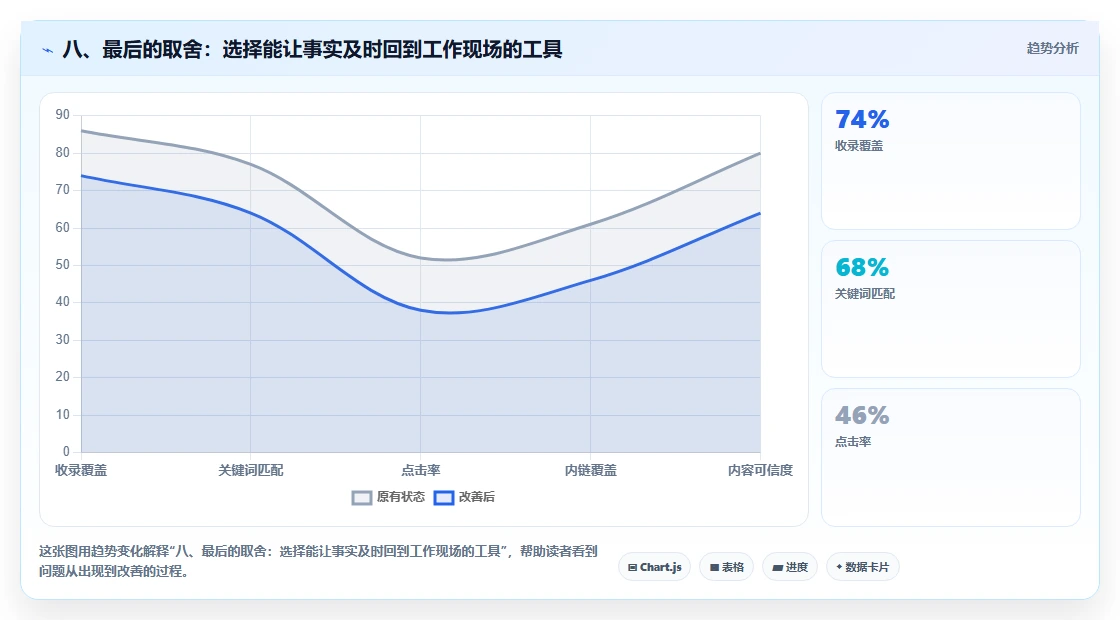Click the 68% value text
This screenshot has height=620, width=1120.
tap(862, 267)
